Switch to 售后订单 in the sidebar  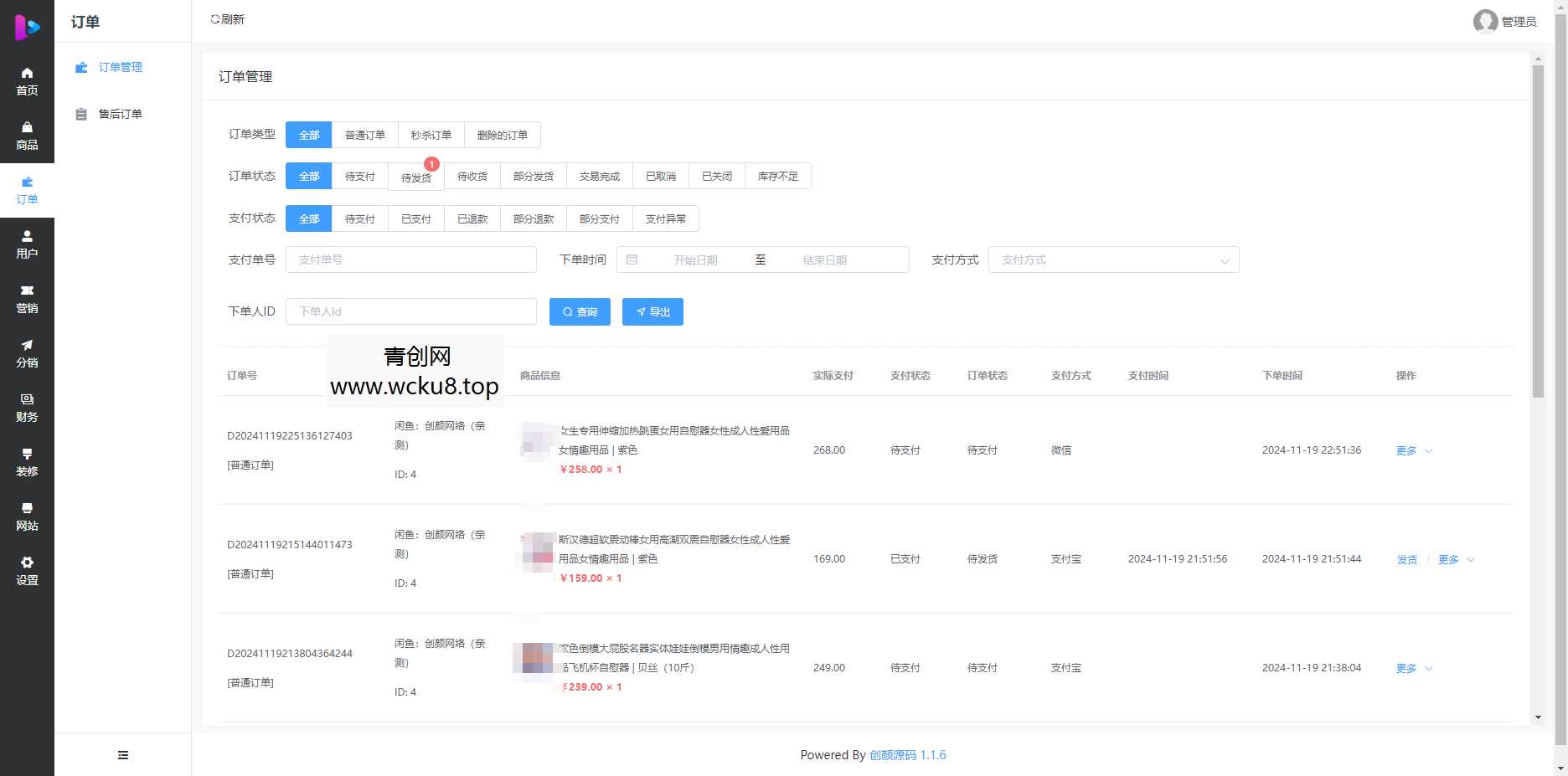click(120, 114)
